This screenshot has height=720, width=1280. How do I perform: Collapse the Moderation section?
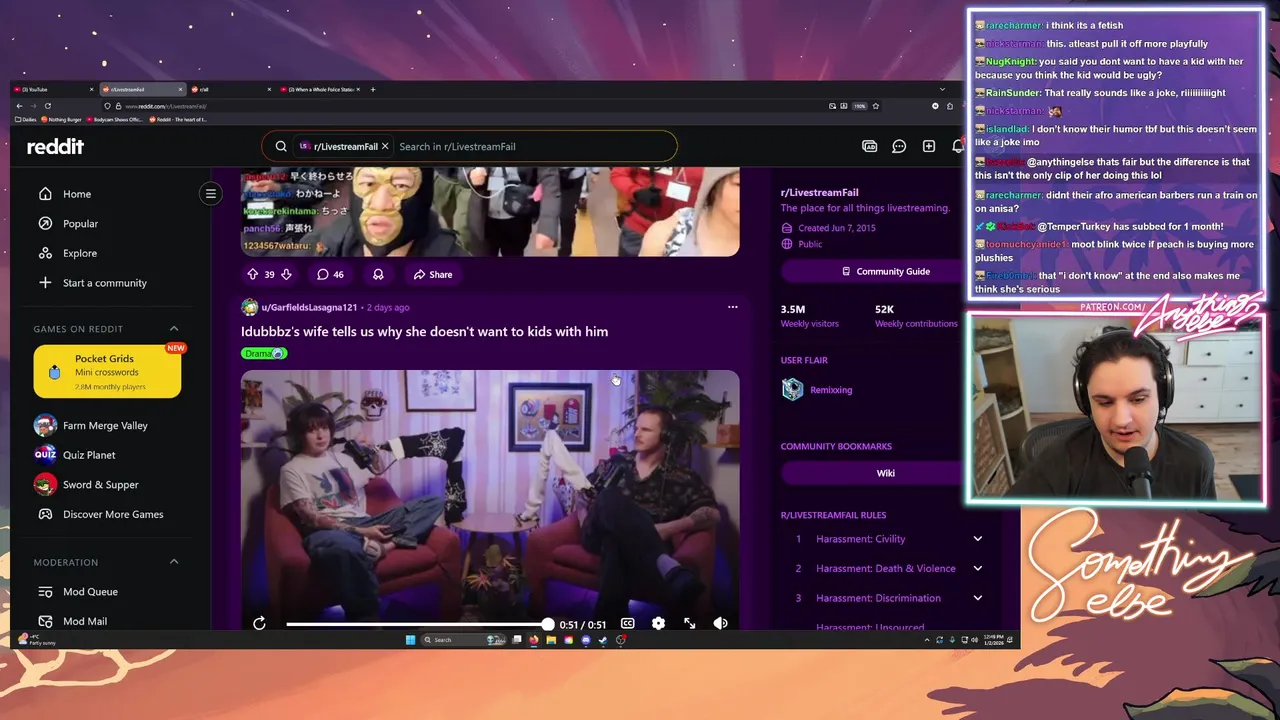(x=174, y=562)
